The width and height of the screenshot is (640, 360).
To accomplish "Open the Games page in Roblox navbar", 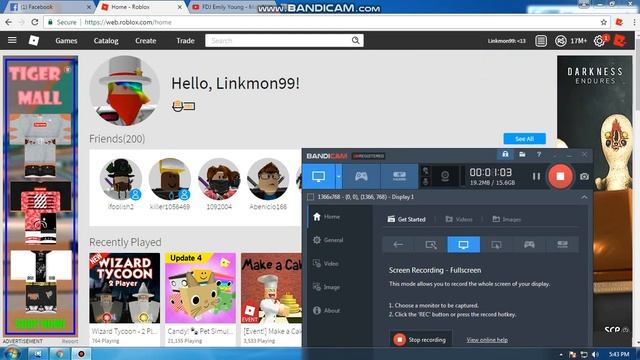I will click(66, 41).
